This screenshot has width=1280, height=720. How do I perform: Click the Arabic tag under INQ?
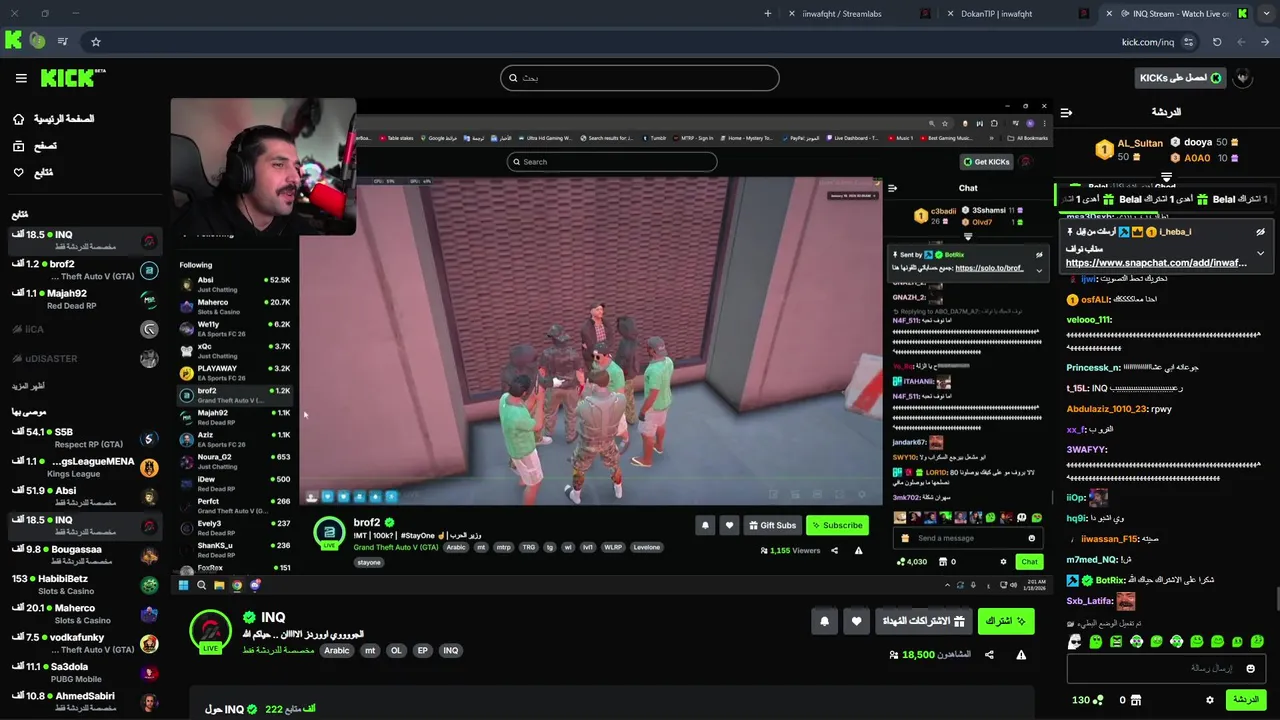pyautogui.click(x=337, y=651)
